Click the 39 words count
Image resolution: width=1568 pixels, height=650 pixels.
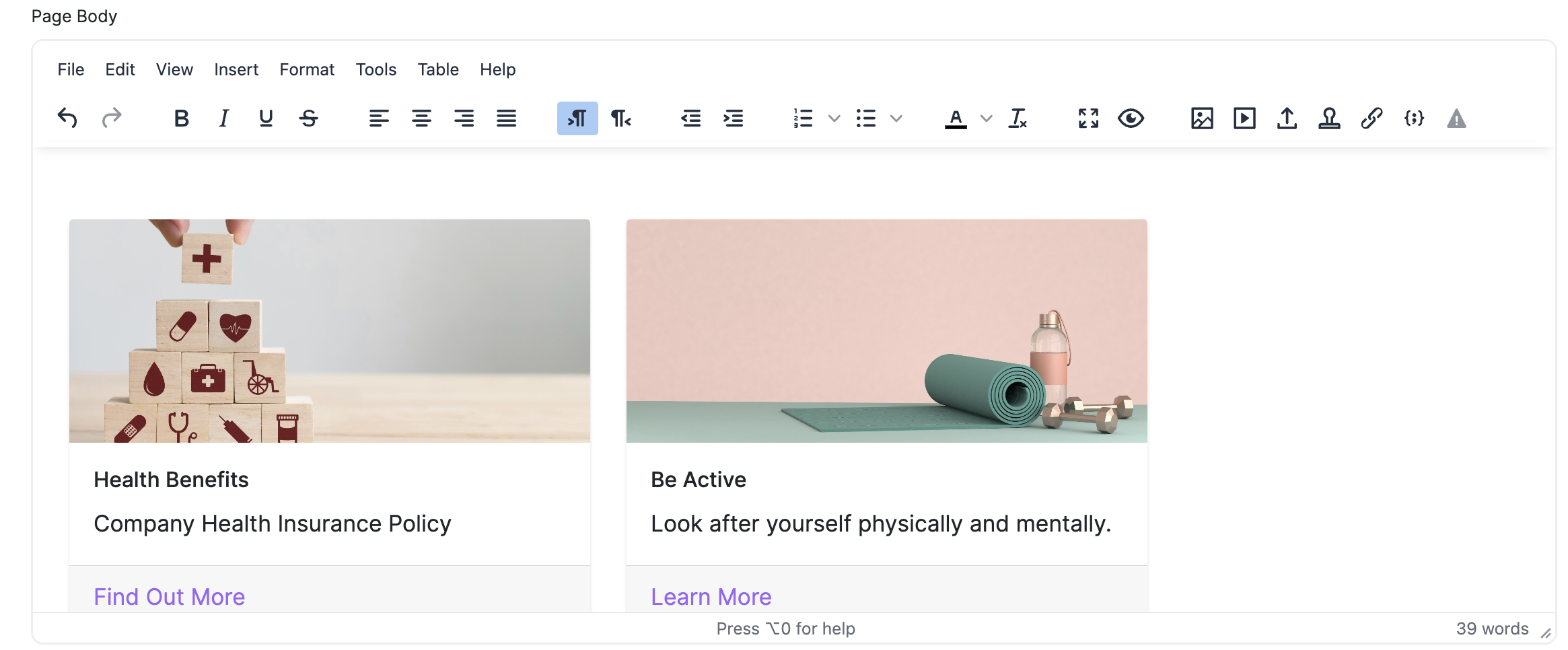(1492, 628)
